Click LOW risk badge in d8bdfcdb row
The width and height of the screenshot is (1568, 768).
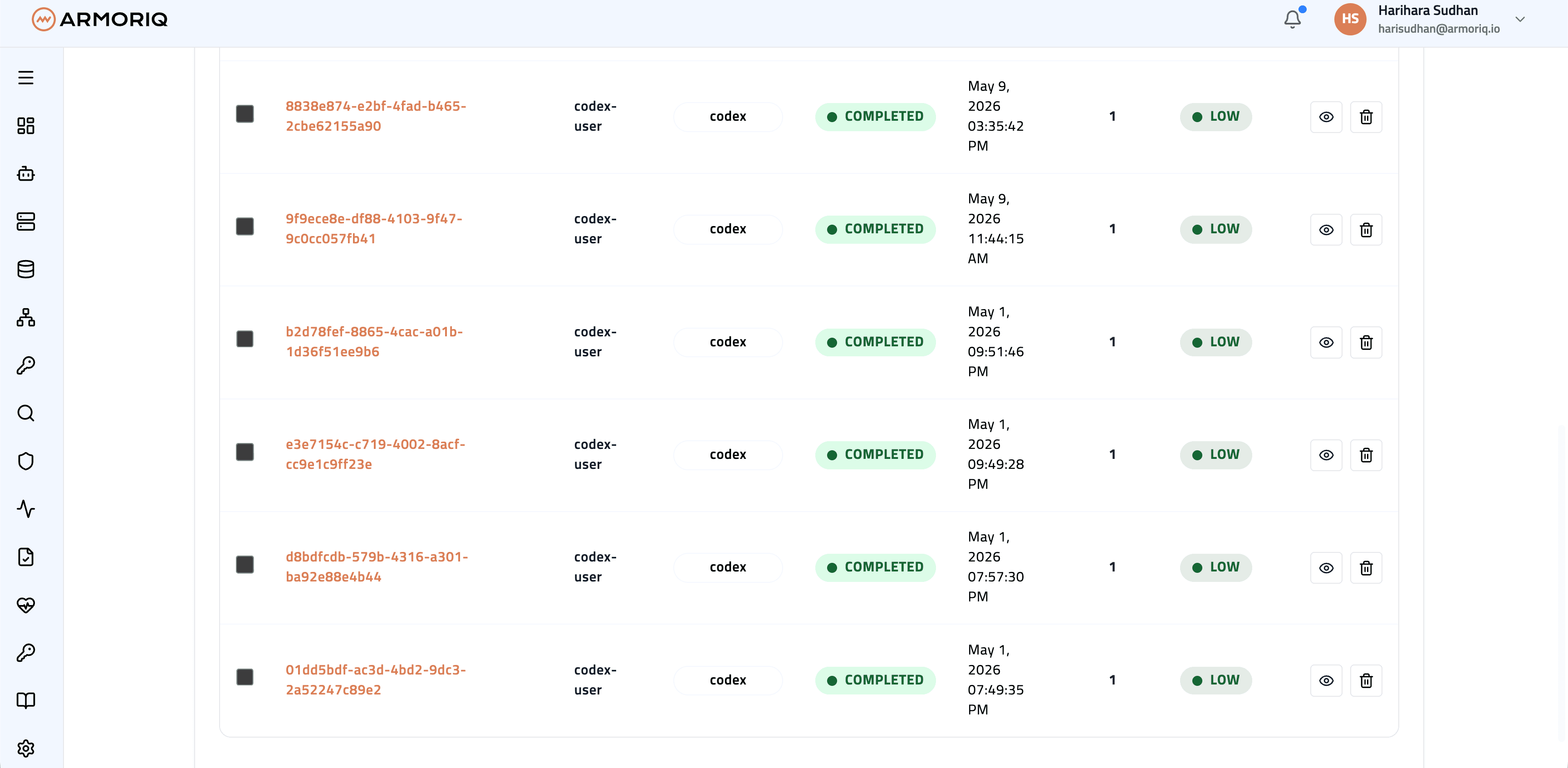point(1215,568)
